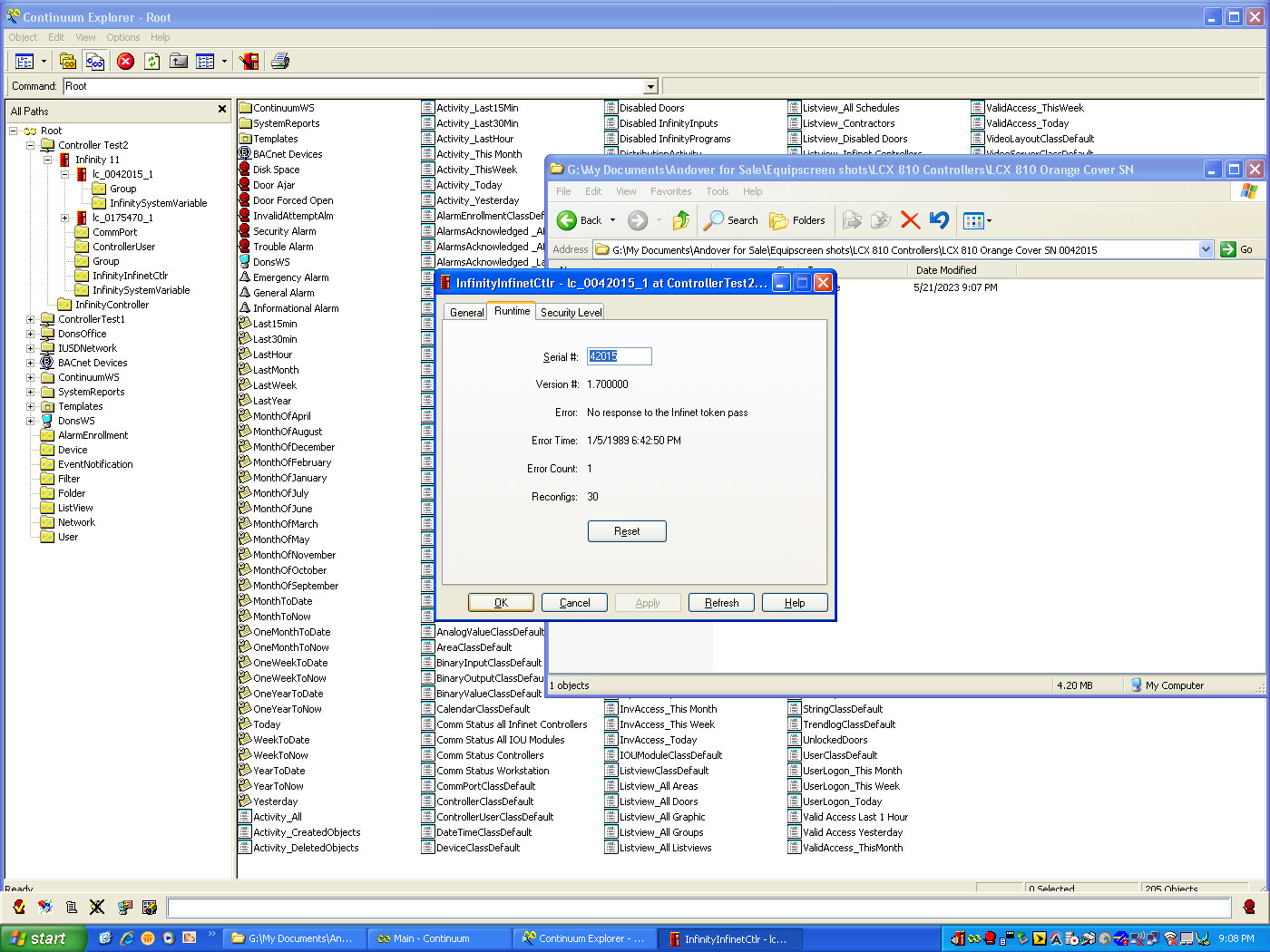
Task: Expand the lc_0175470_1 tree node
Action: pos(64,218)
